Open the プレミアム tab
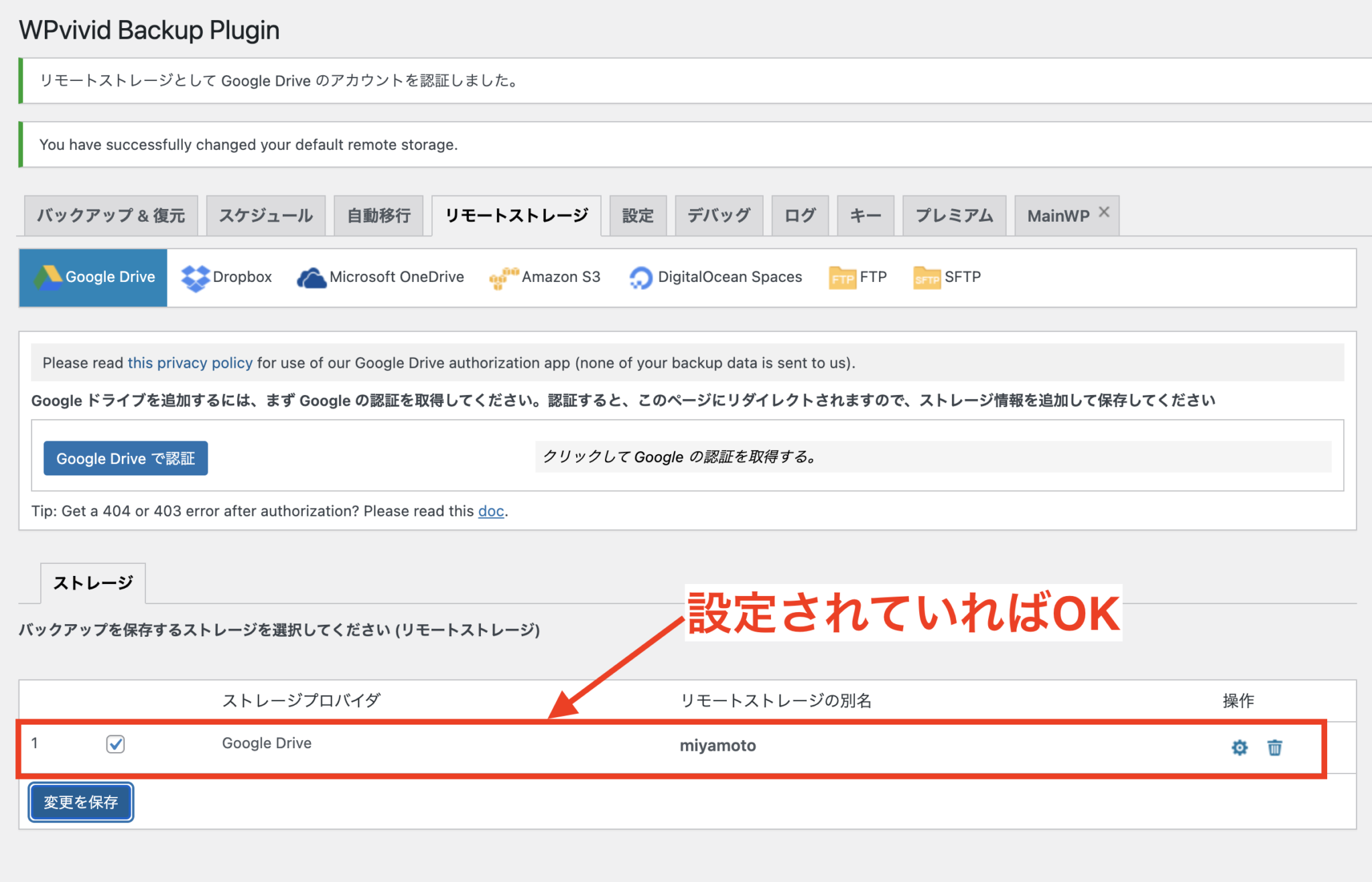Viewport: 1372px width, 882px height. click(954, 215)
